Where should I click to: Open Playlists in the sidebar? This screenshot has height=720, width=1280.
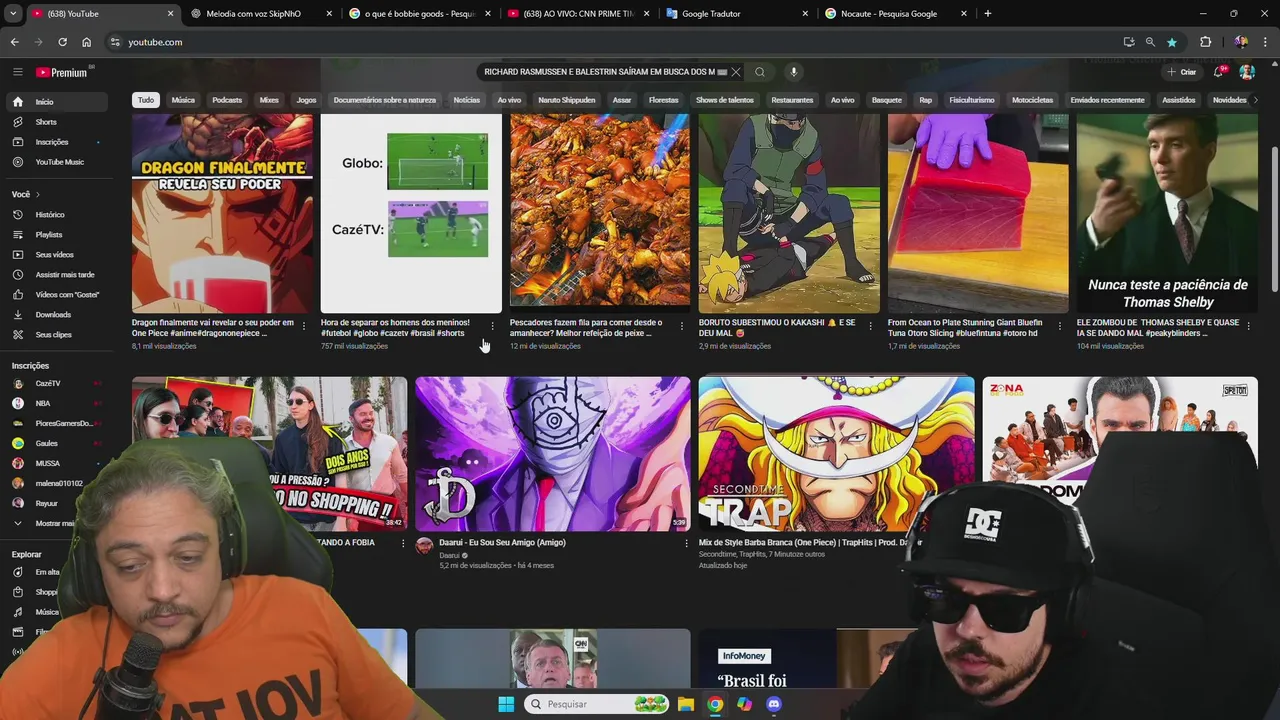(56, 235)
